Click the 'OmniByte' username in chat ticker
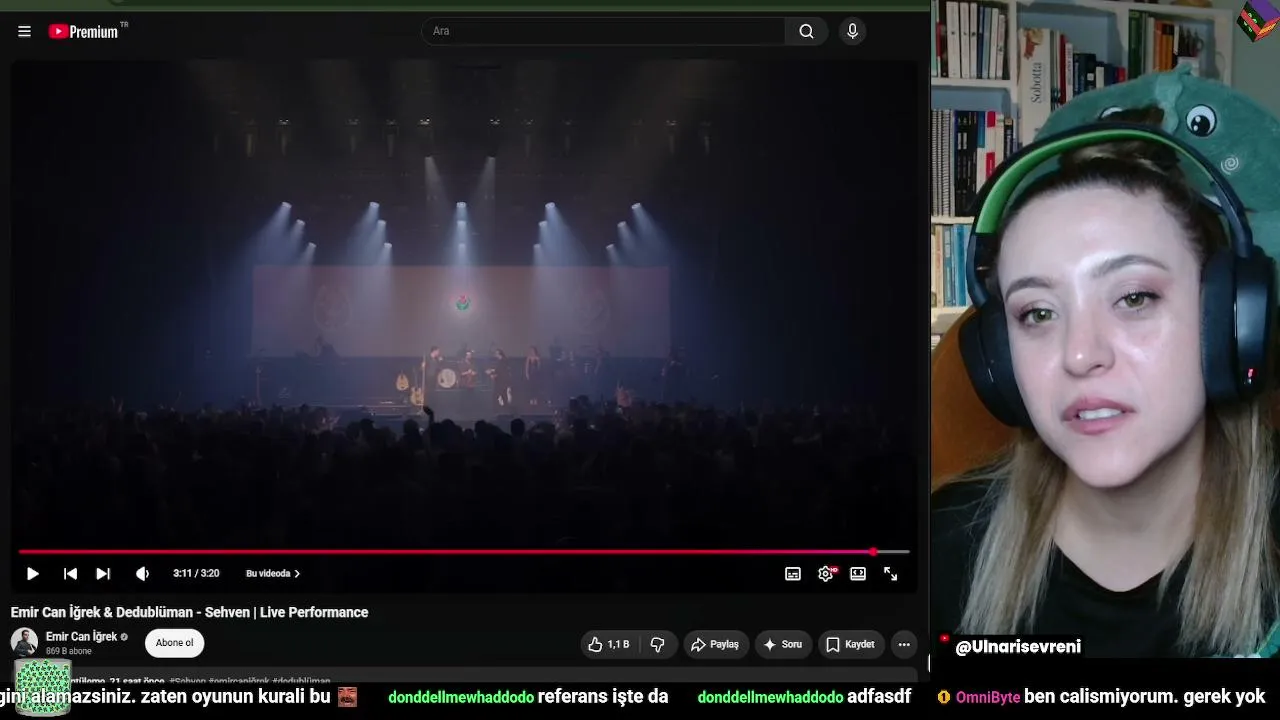 988,697
